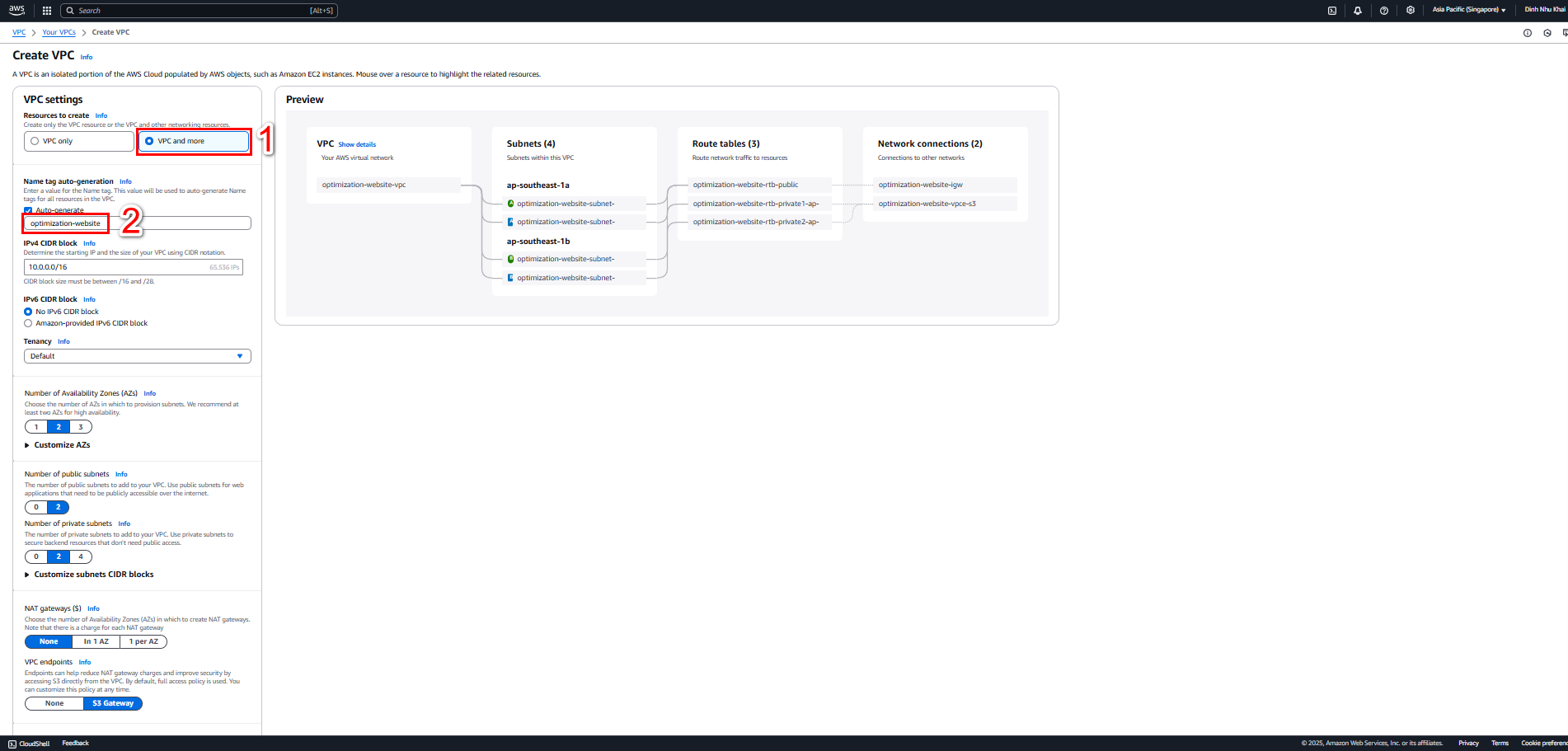
Task: Go to VPC breadcrumb link
Action: 19,32
